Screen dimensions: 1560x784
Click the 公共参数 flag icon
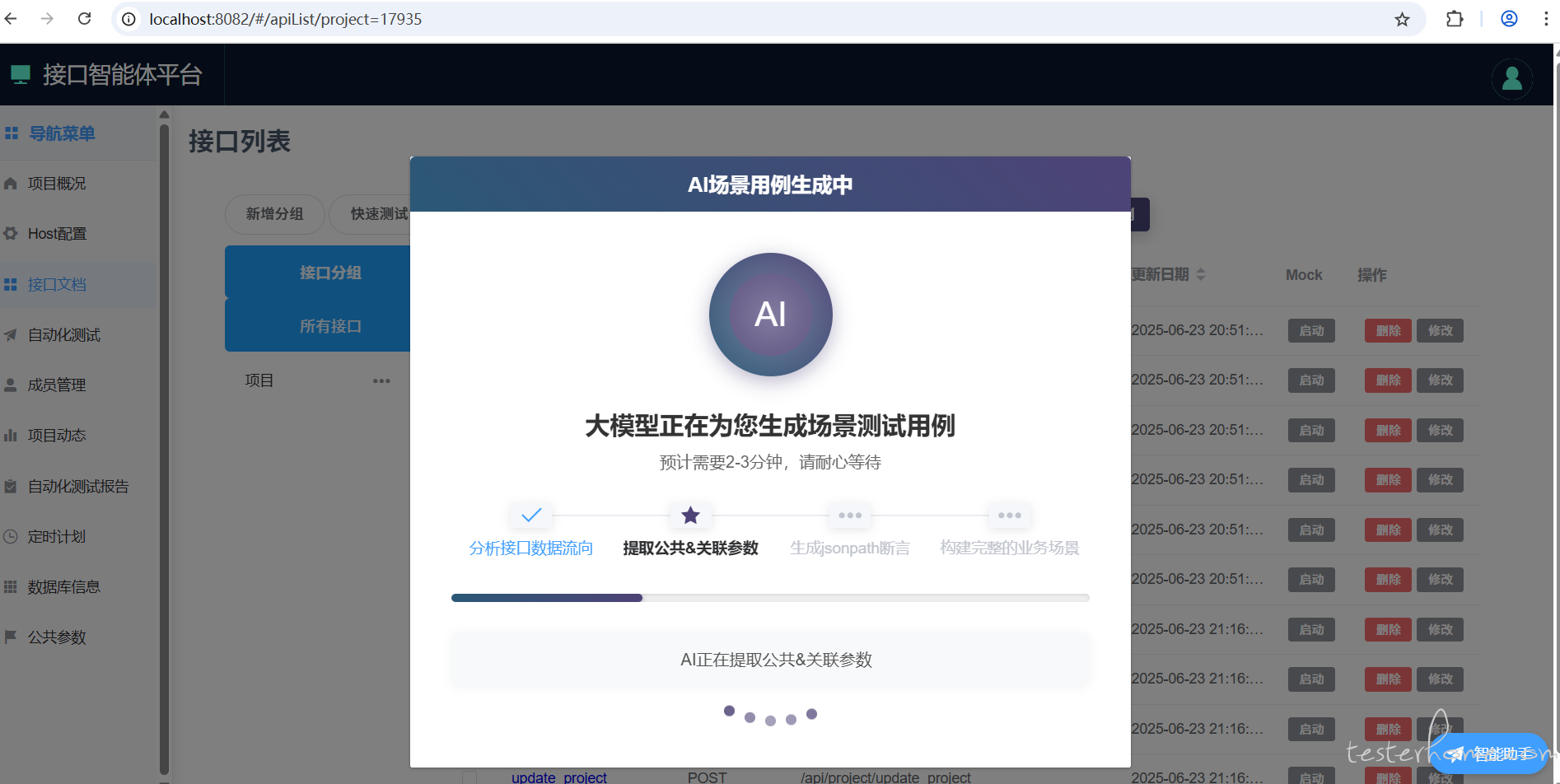(11, 637)
